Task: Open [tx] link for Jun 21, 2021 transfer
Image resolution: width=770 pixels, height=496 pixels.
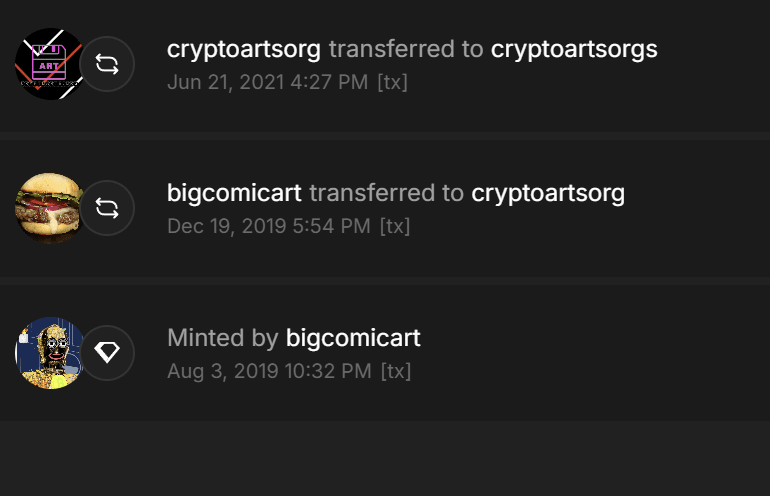Action: [392, 82]
